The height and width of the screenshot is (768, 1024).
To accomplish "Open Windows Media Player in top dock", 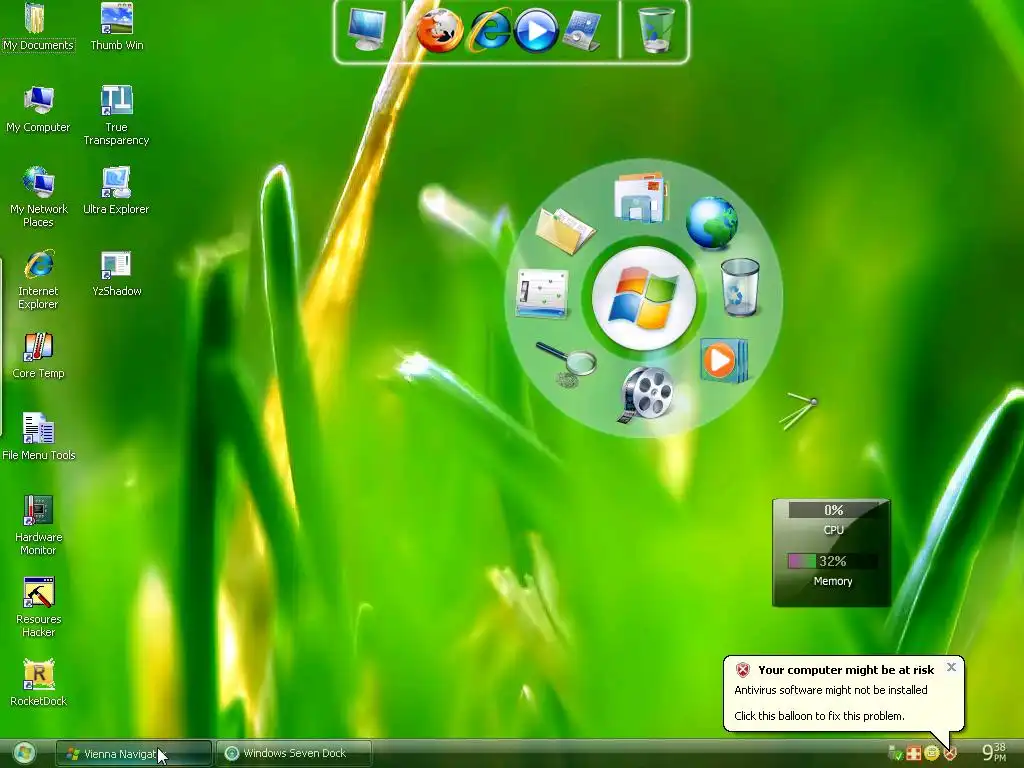I will (x=536, y=31).
